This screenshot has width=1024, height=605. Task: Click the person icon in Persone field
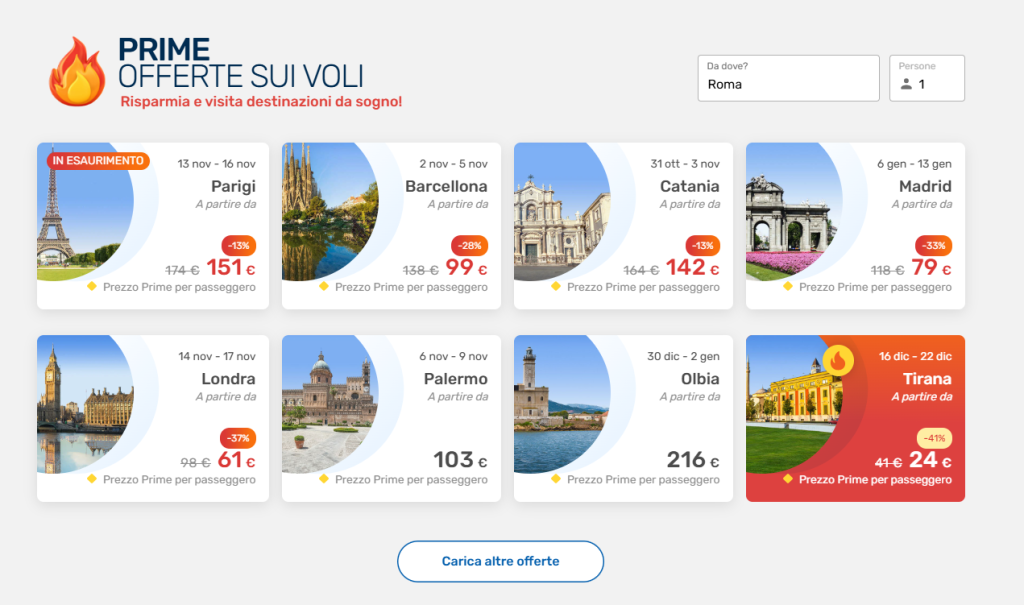906,85
